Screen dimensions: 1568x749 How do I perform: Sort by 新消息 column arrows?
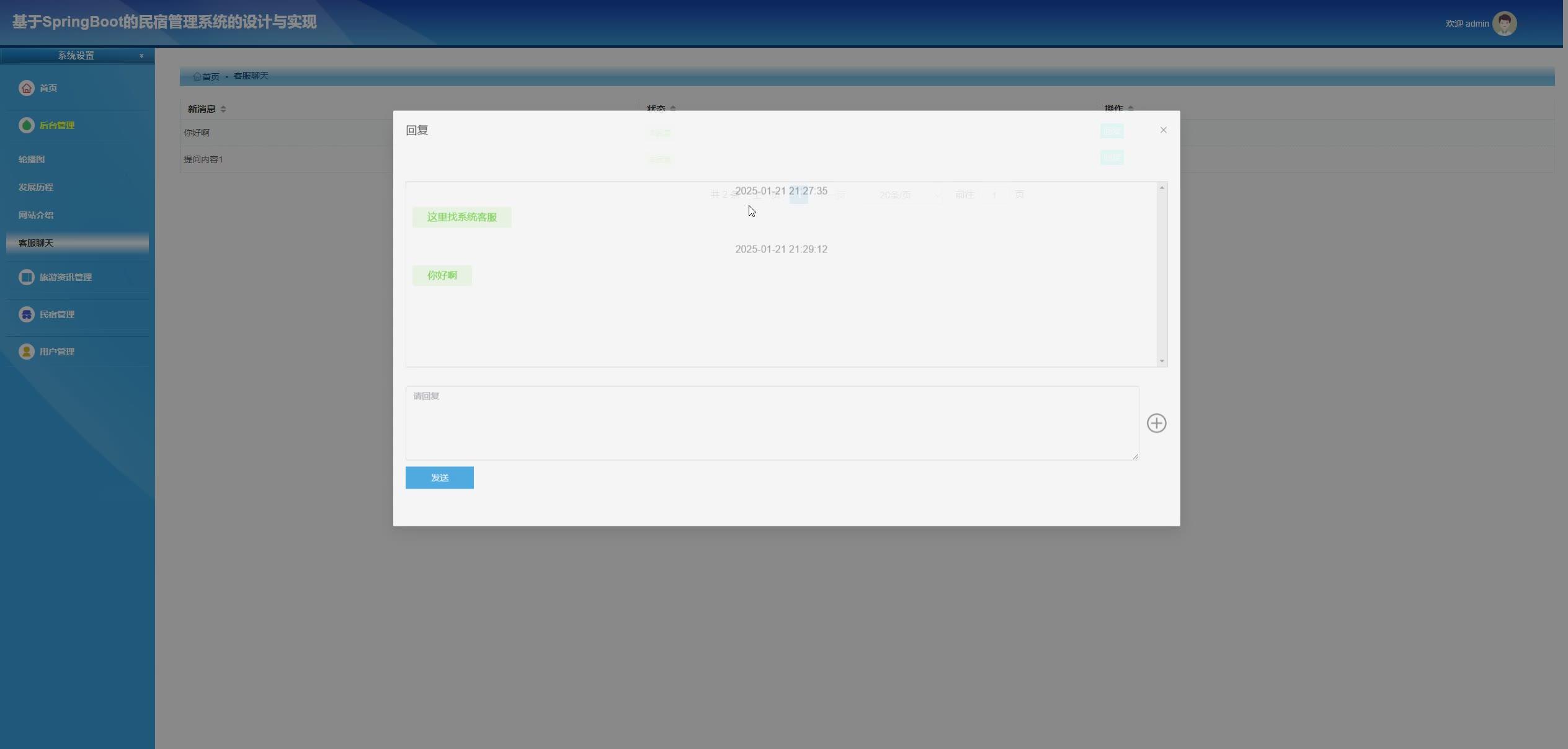point(223,109)
